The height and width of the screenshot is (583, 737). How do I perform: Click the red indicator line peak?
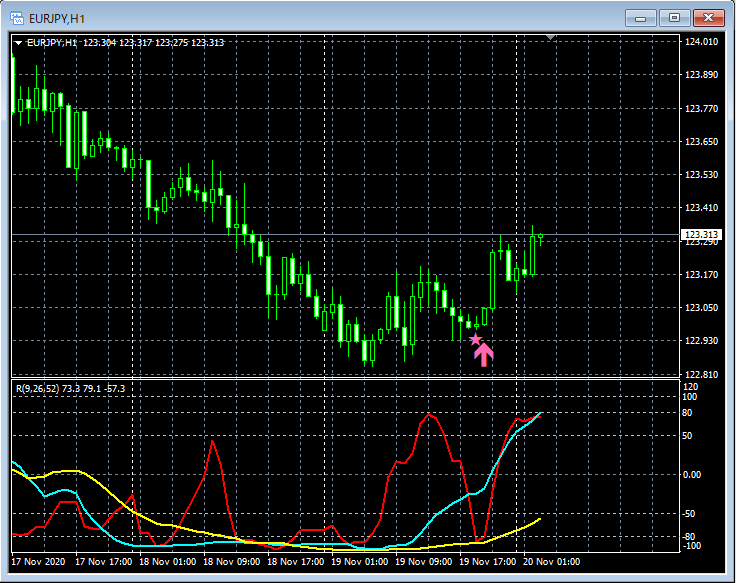pyautogui.click(x=429, y=414)
